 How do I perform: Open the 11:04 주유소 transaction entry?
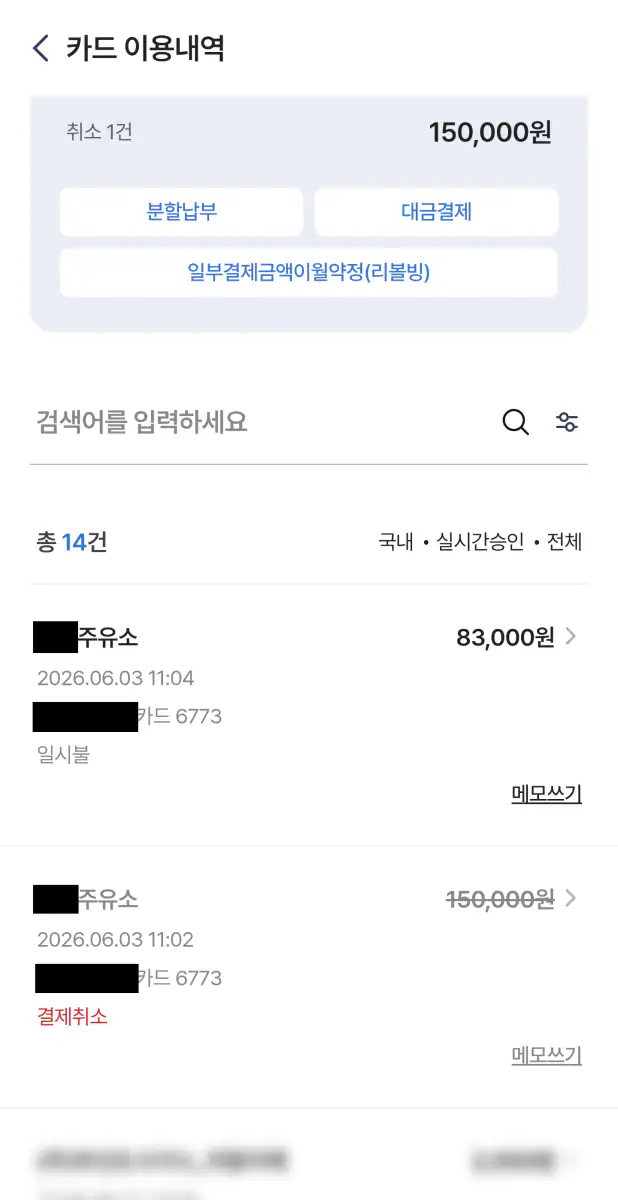tap(309, 715)
